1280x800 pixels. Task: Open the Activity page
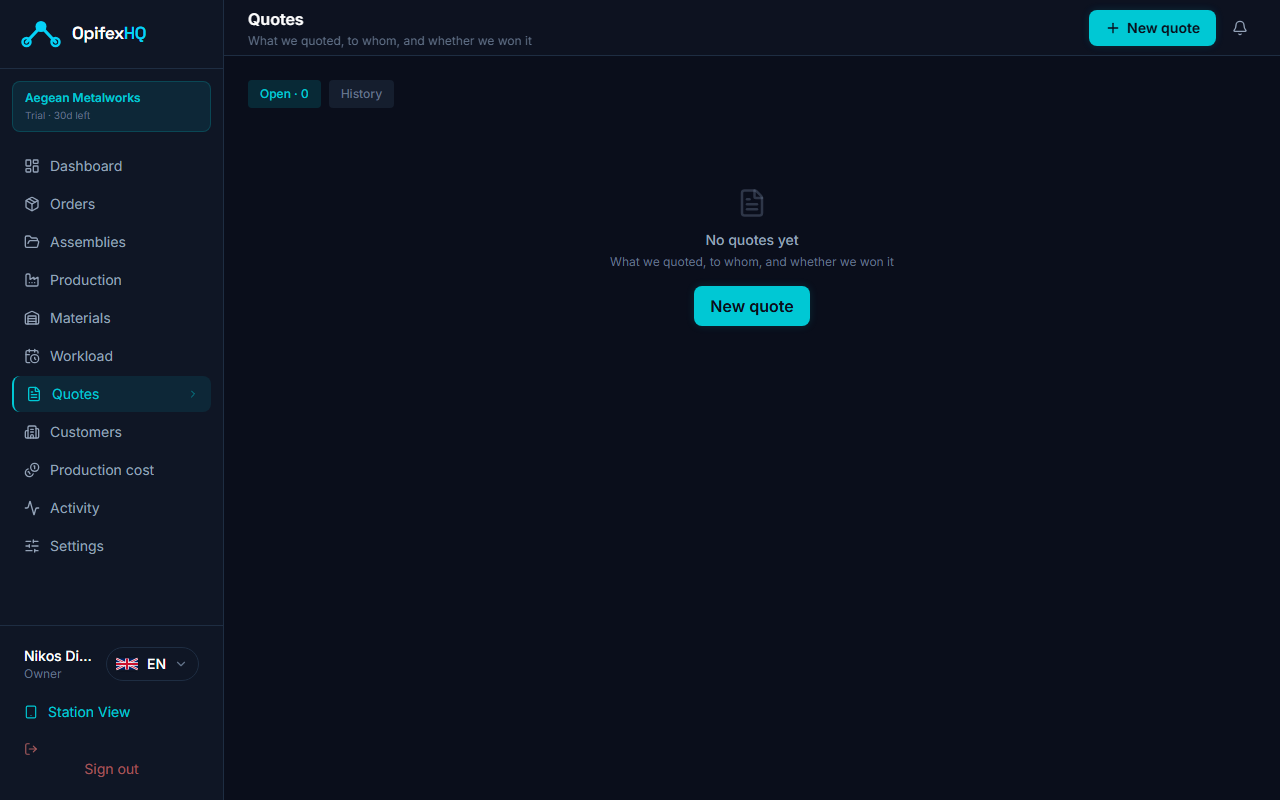[111, 508]
